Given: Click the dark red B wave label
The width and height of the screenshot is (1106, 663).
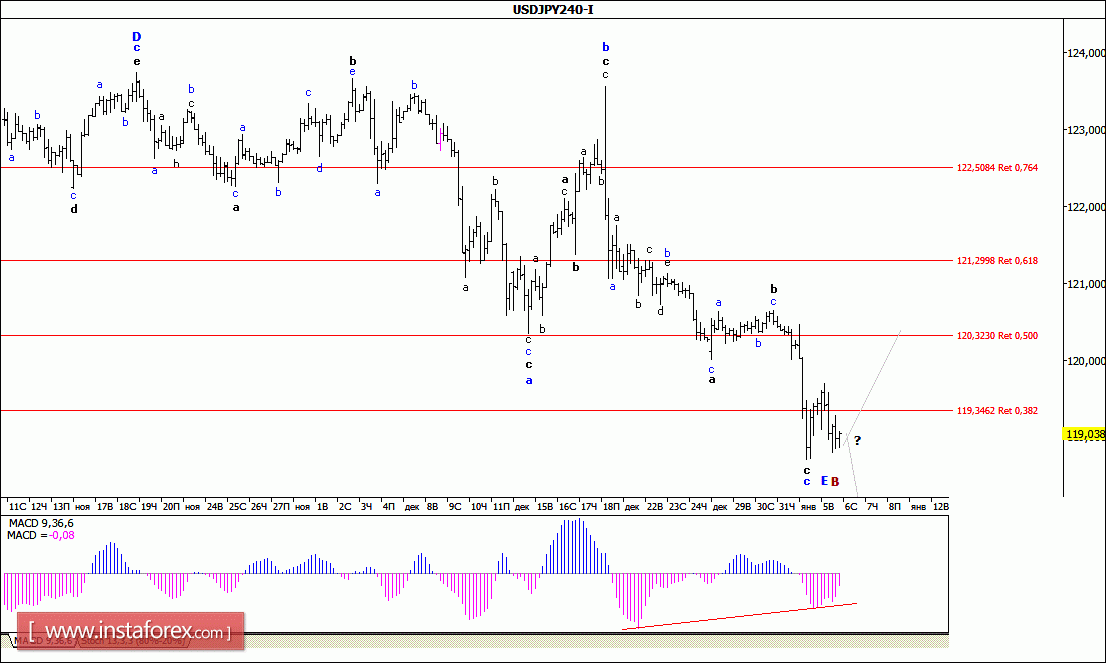Looking at the screenshot, I should click(x=835, y=482).
